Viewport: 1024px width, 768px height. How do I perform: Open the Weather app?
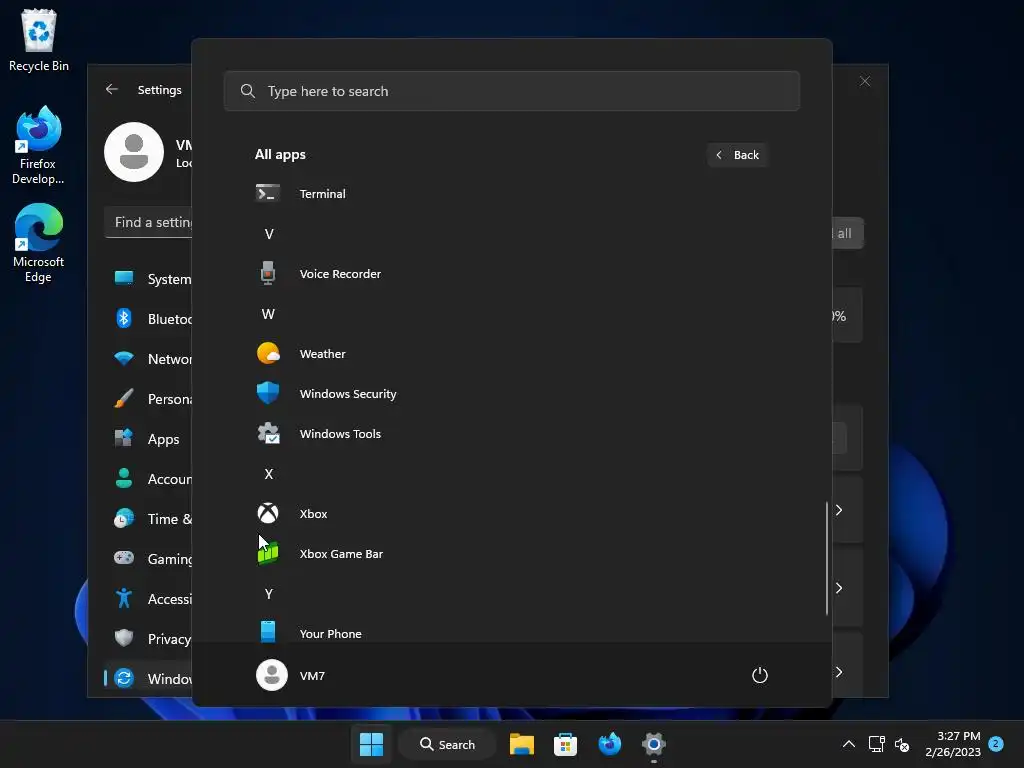point(511,353)
